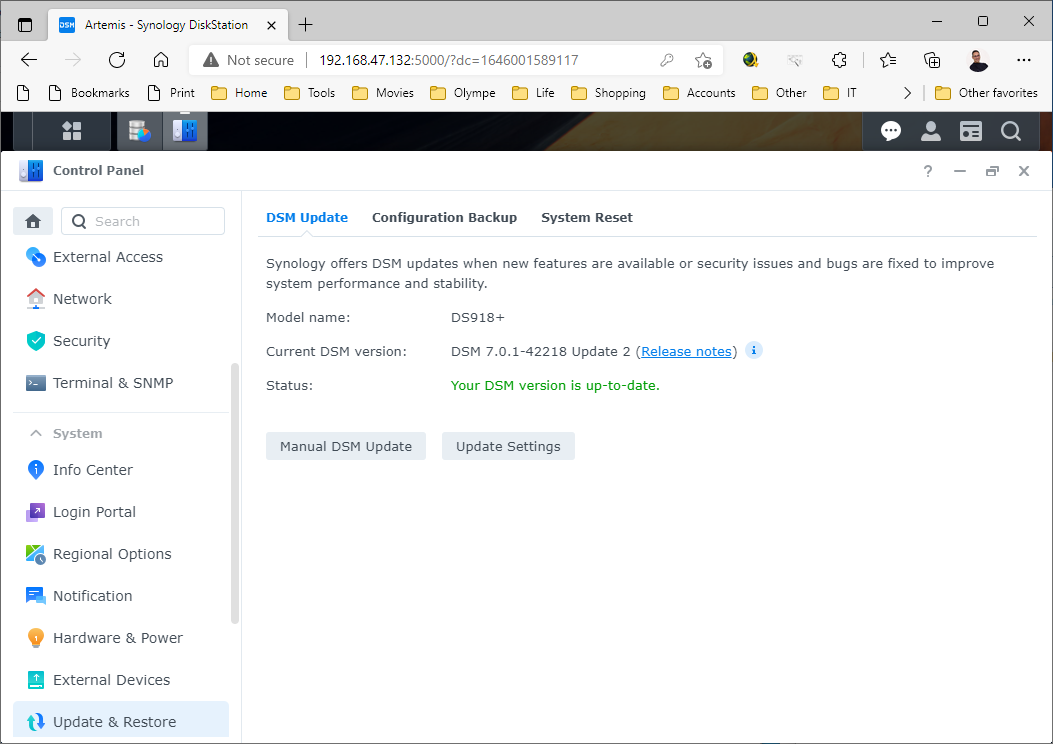The width and height of the screenshot is (1053, 744).
Task: Open the Other favorites folder
Action: (x=779, y=93)
